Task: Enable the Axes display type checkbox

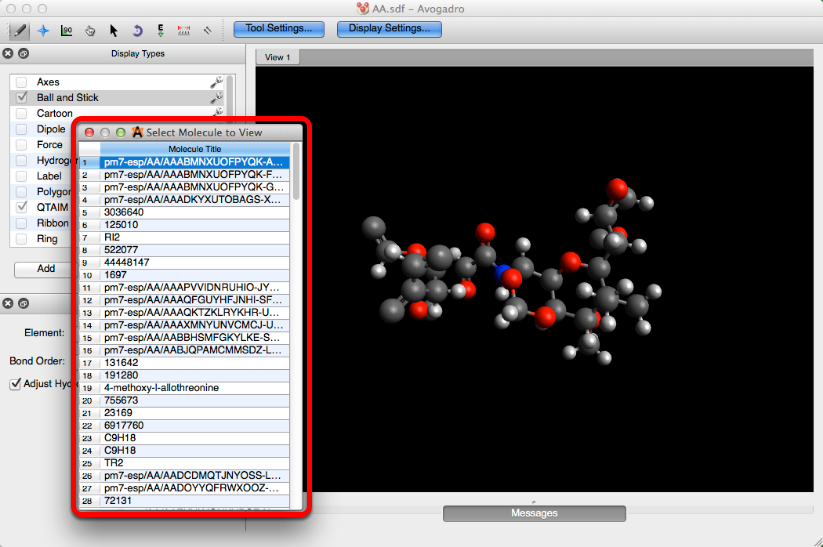Action: click(22, 82)
